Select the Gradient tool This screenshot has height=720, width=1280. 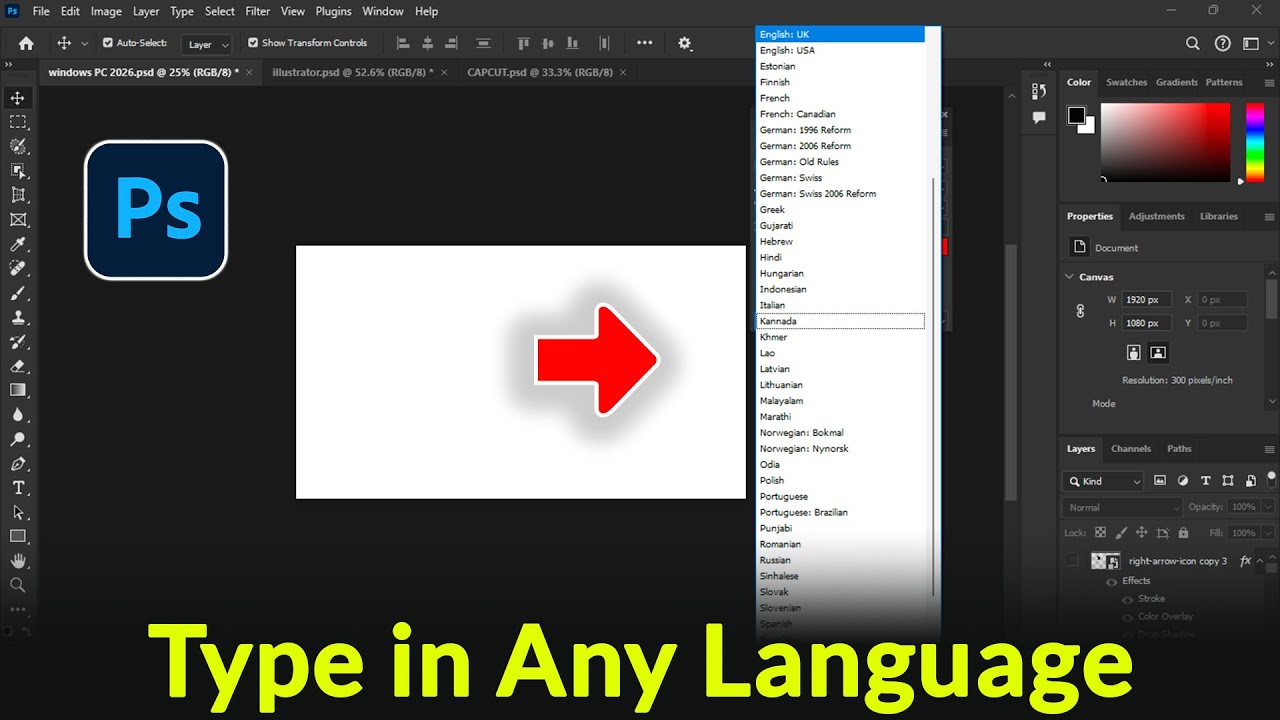tap(18, 390)
